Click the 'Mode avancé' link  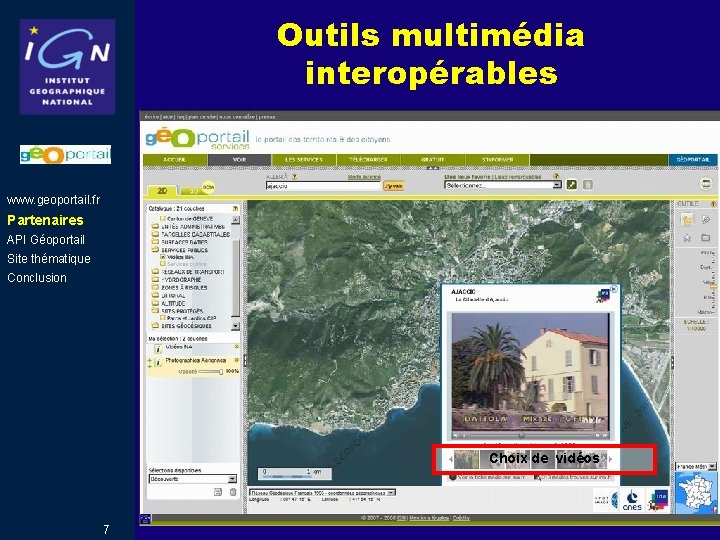pos(364,176)
